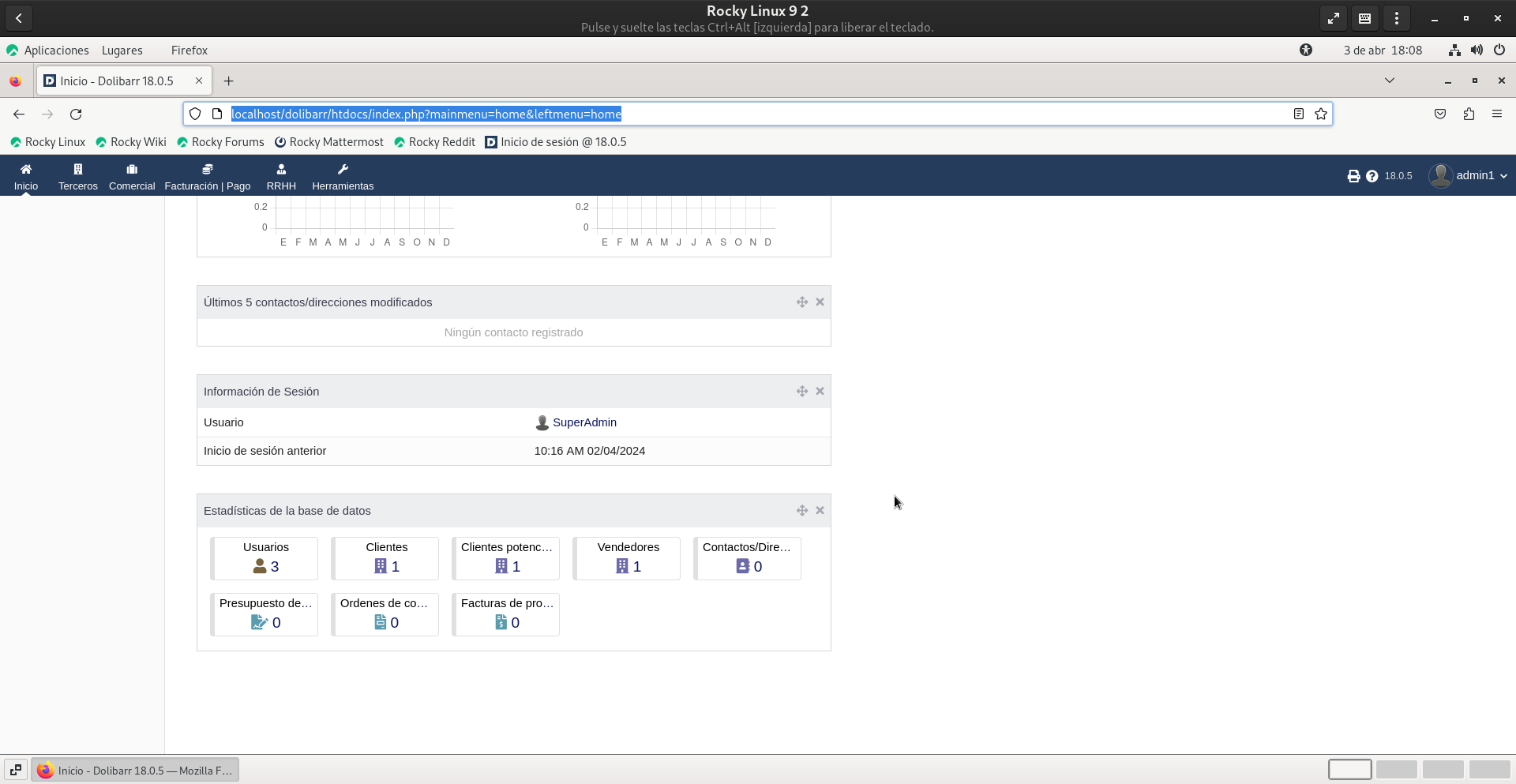This screenshot has height=784, width=1516.
Task: Close the Estadísticas de la base de datos box
Action: click(820, 511)
